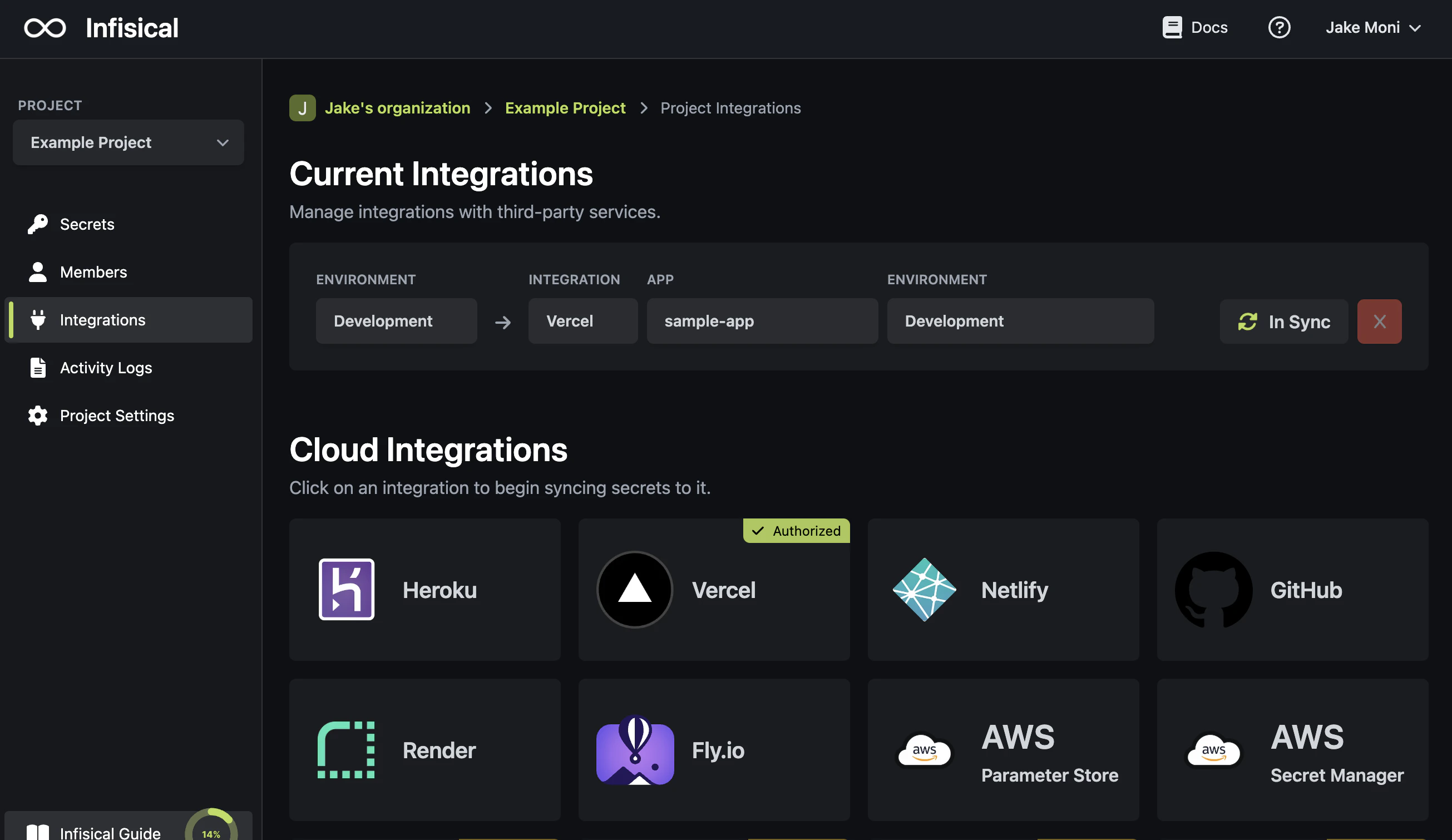
Task: Click the Infisical Guide book icon
Action: click(x=38, y=832)
